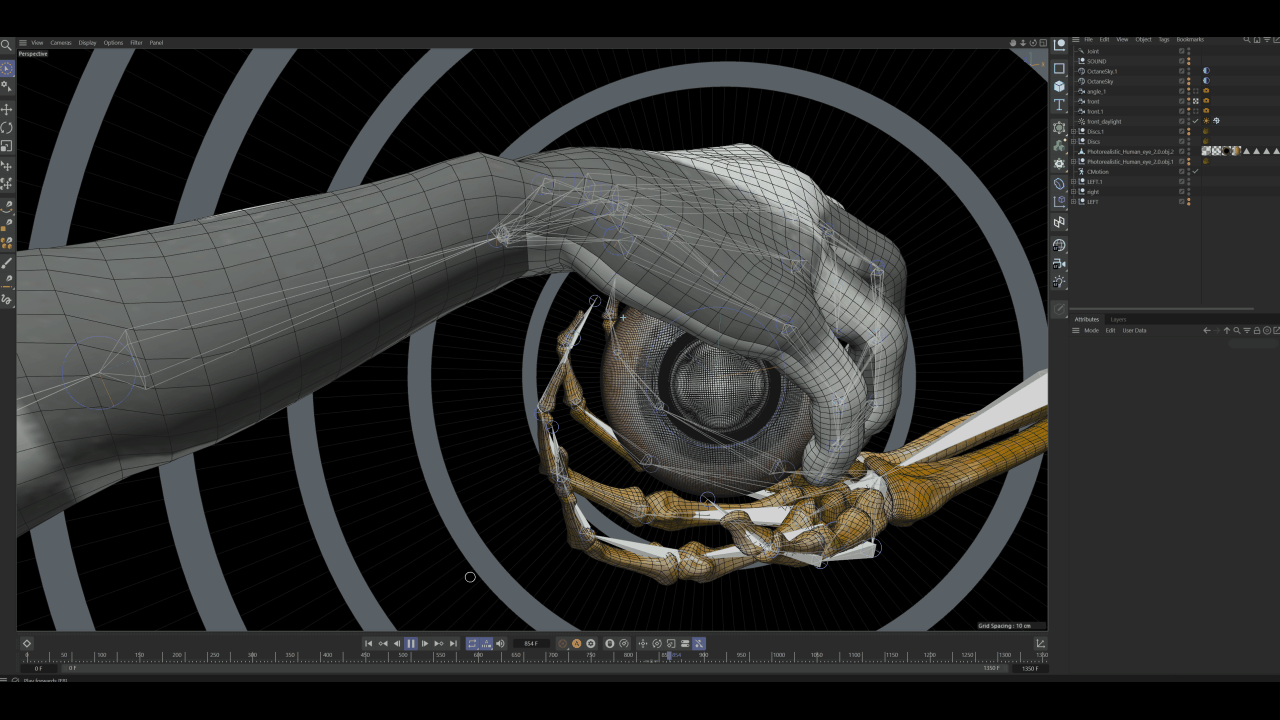This screenshot has height=720, width=1280.
Task: Expand the Discs.1 object
Action: coord(1073,131)
